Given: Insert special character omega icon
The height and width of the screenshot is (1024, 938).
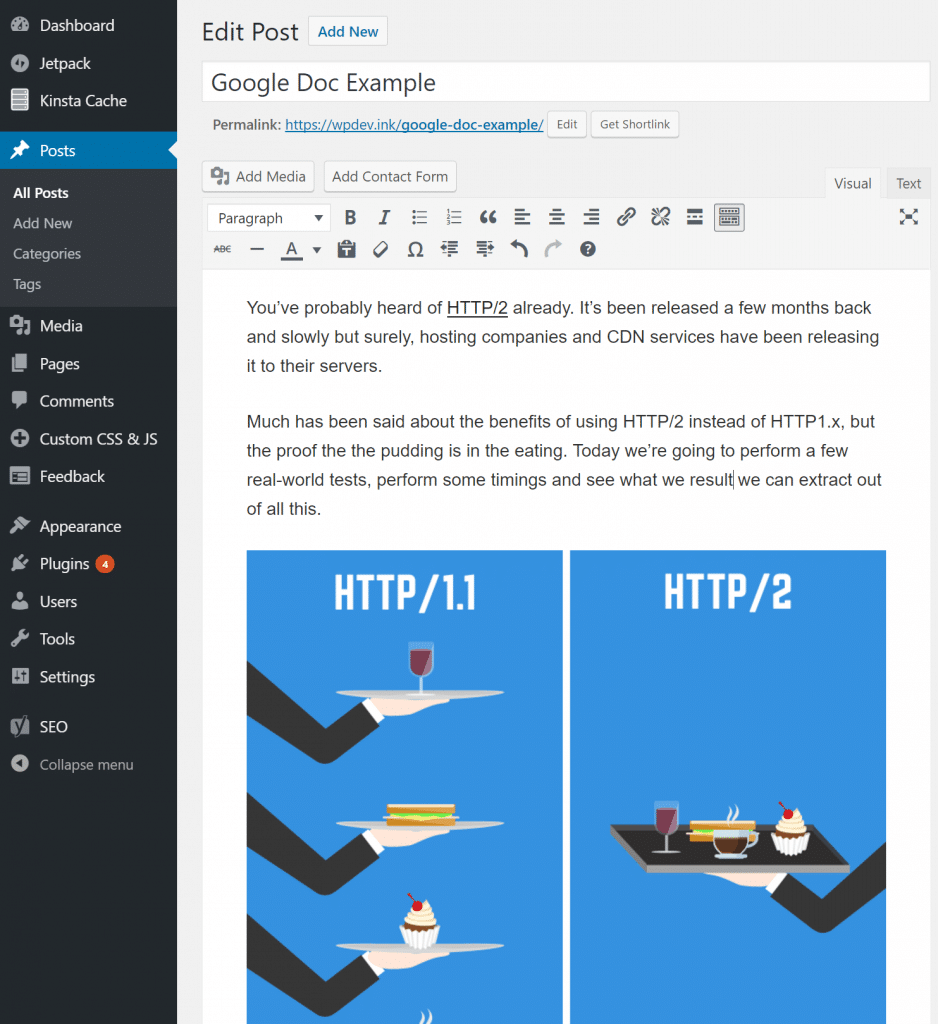Looking at the screenshot, I should 415,249.
